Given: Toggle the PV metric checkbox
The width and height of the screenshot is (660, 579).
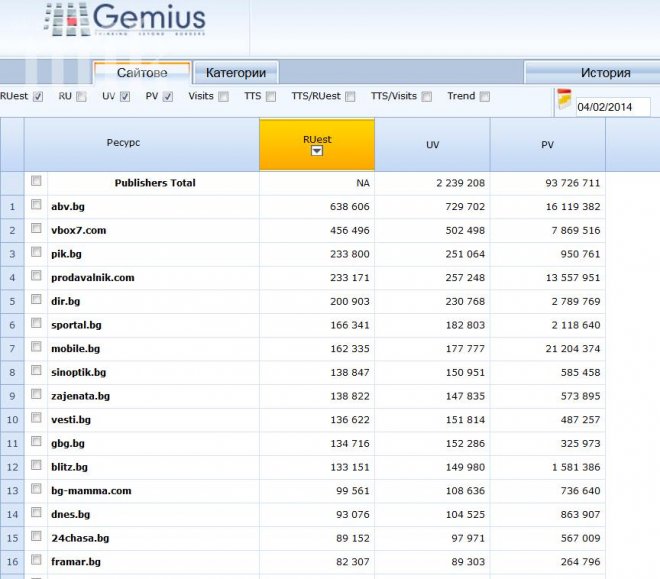Looking at the screenshot, I should pyautogui.click(x=168, y=97).
